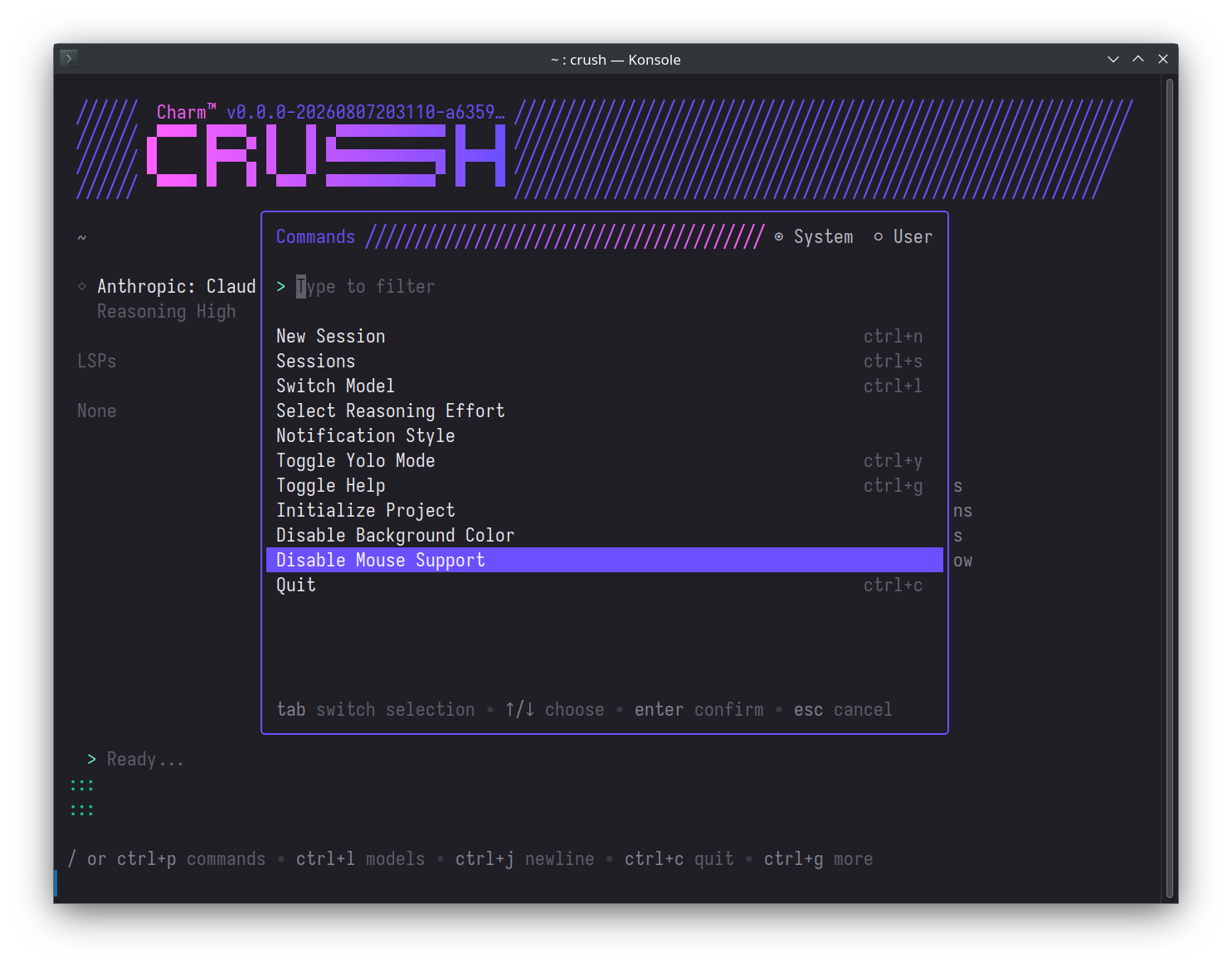This screenshot has width=1232, height=967.
Task: Open the Sessions command
Action: (x=605, y=361)
